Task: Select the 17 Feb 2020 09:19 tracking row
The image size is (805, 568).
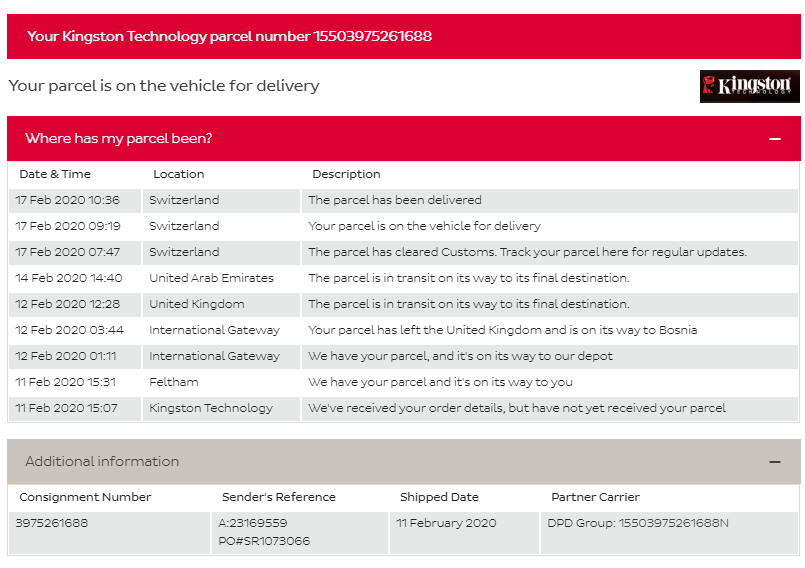Action: (404, 226)
